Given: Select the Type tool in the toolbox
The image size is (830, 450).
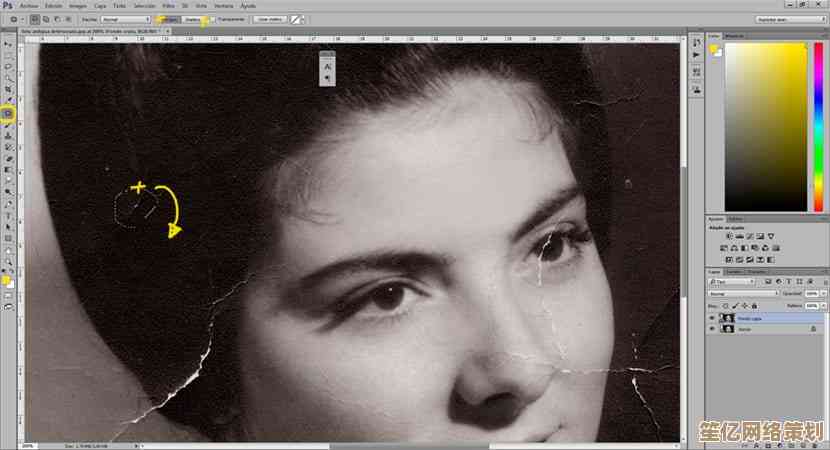Looking at the screenshot, I should point(8,214).
